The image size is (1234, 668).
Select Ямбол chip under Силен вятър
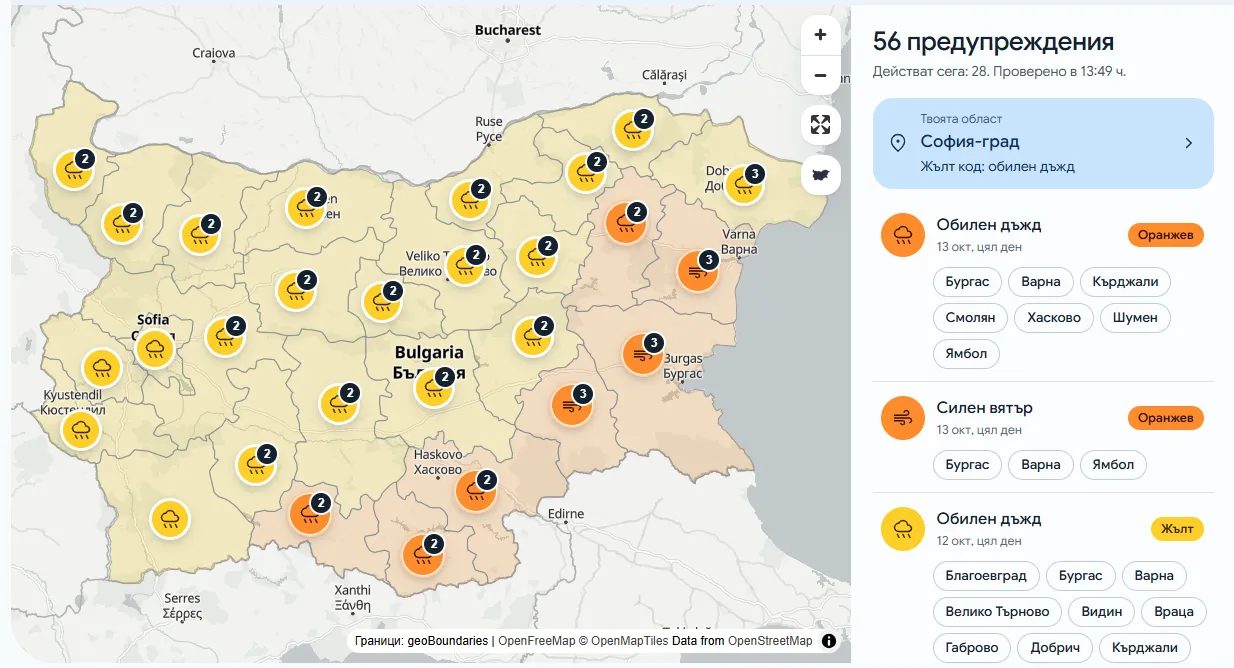pyautogui.click(x=1114, y=465)
